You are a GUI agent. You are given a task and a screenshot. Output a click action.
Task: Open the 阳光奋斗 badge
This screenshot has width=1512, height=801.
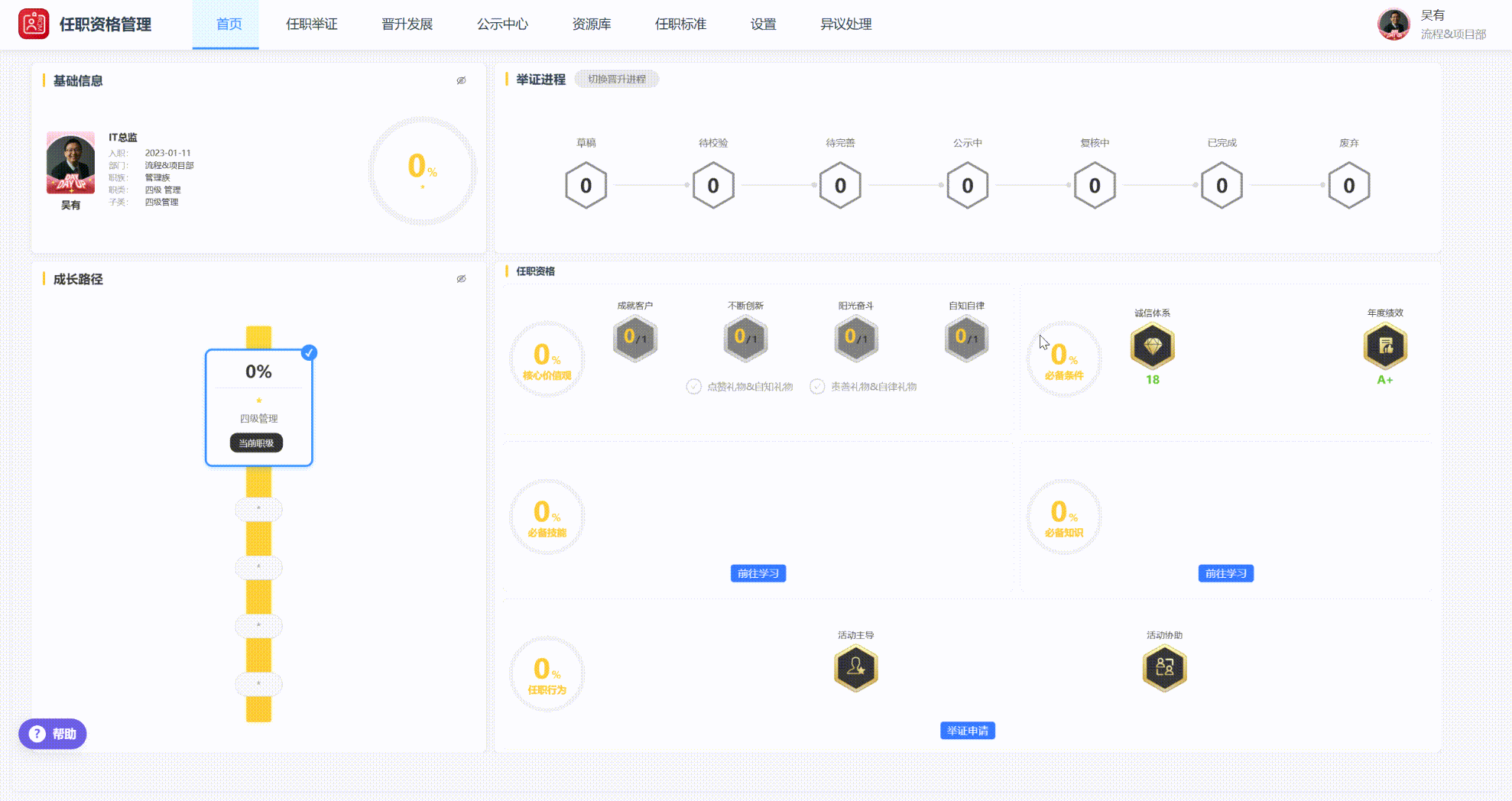[855, 338]
